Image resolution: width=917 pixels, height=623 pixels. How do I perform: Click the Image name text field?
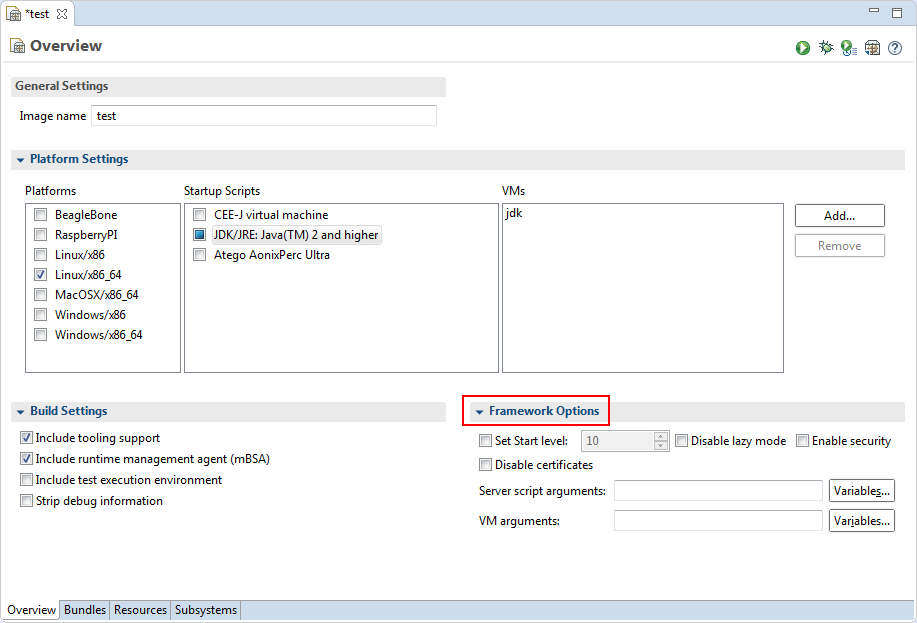(x=263, y=115)
